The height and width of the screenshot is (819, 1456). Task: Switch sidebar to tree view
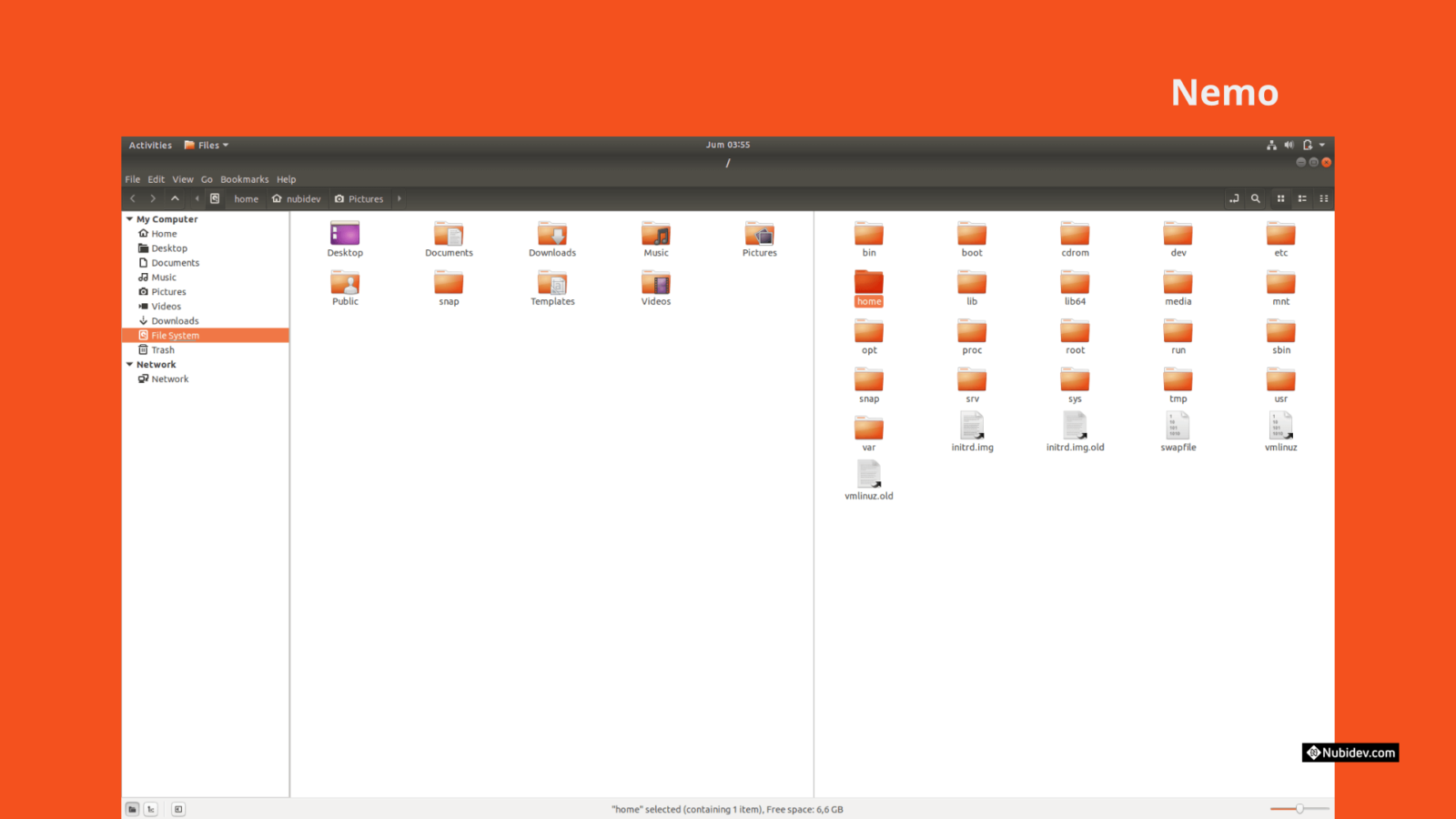[x=151, y=808]
